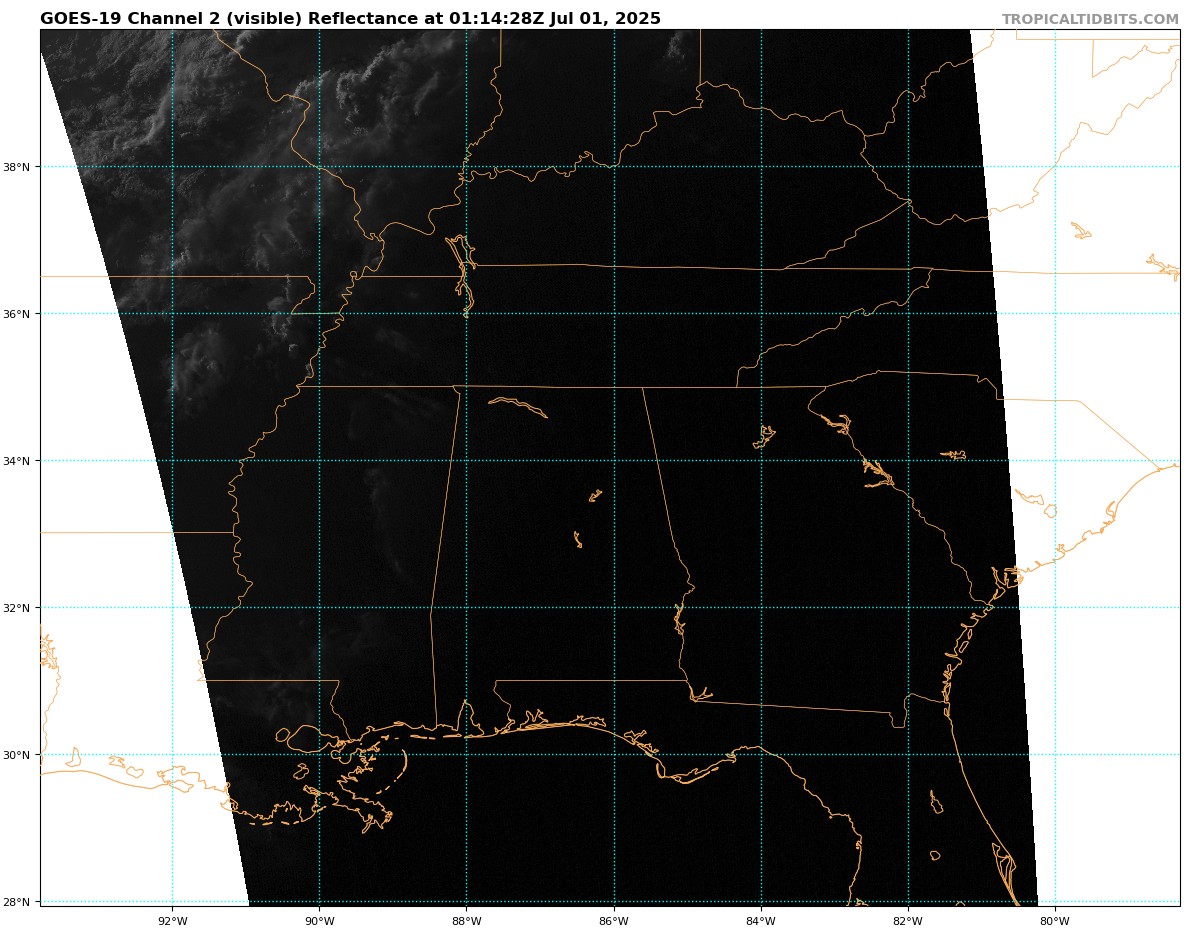Click the 88°W longitude label
1200x929 pixels.
pyautogui.click(x=466, y=921)
